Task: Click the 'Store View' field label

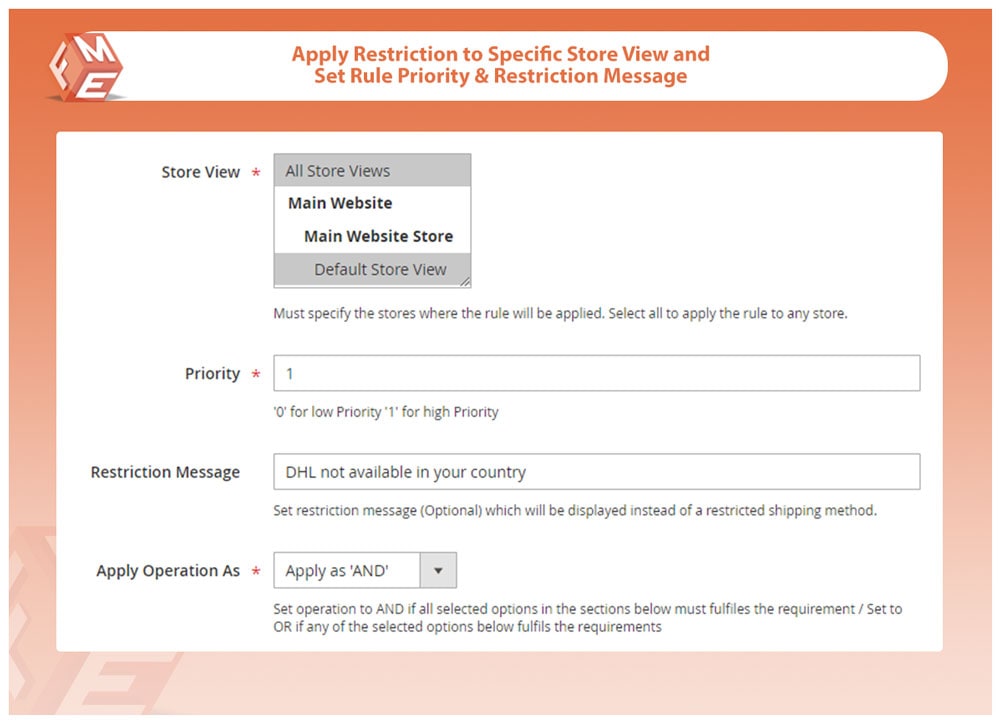Action: (200, 172)
